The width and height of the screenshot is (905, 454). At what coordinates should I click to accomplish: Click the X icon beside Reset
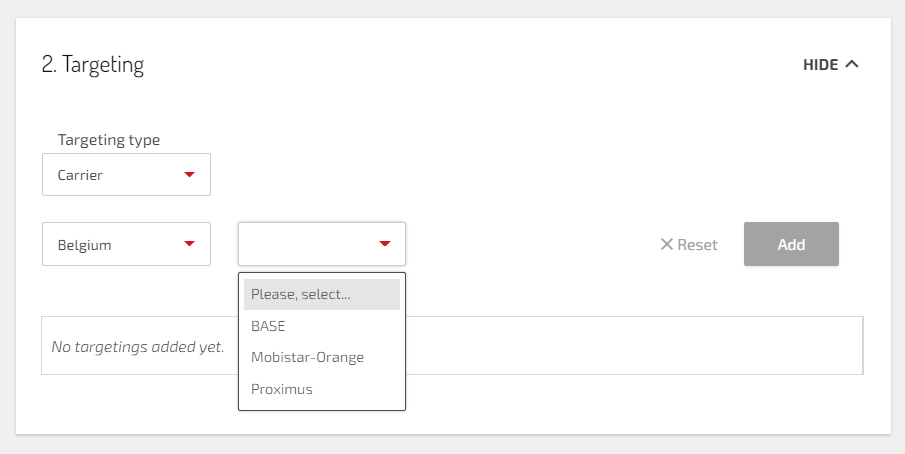[x=666, y=244]
